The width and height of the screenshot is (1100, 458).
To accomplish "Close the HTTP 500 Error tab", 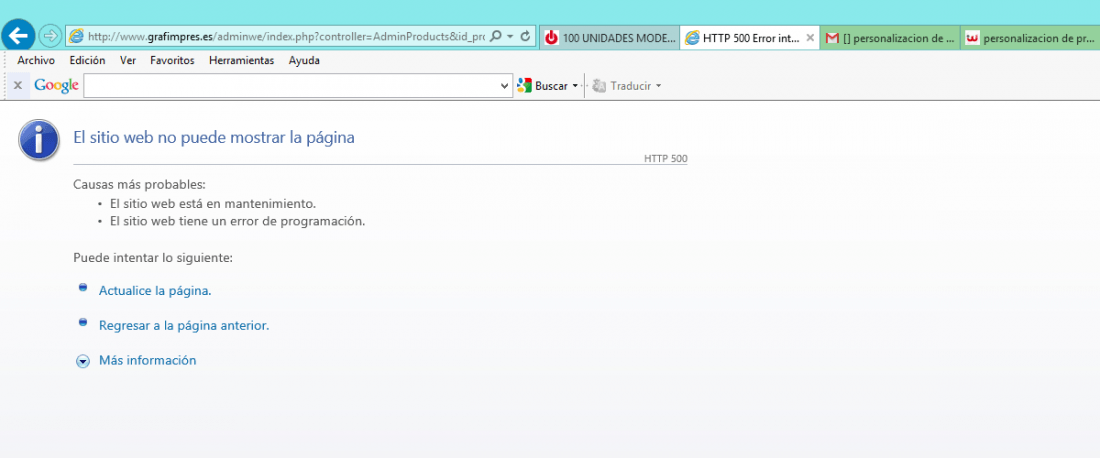I will pyautogui.click(x=810, y=38).
